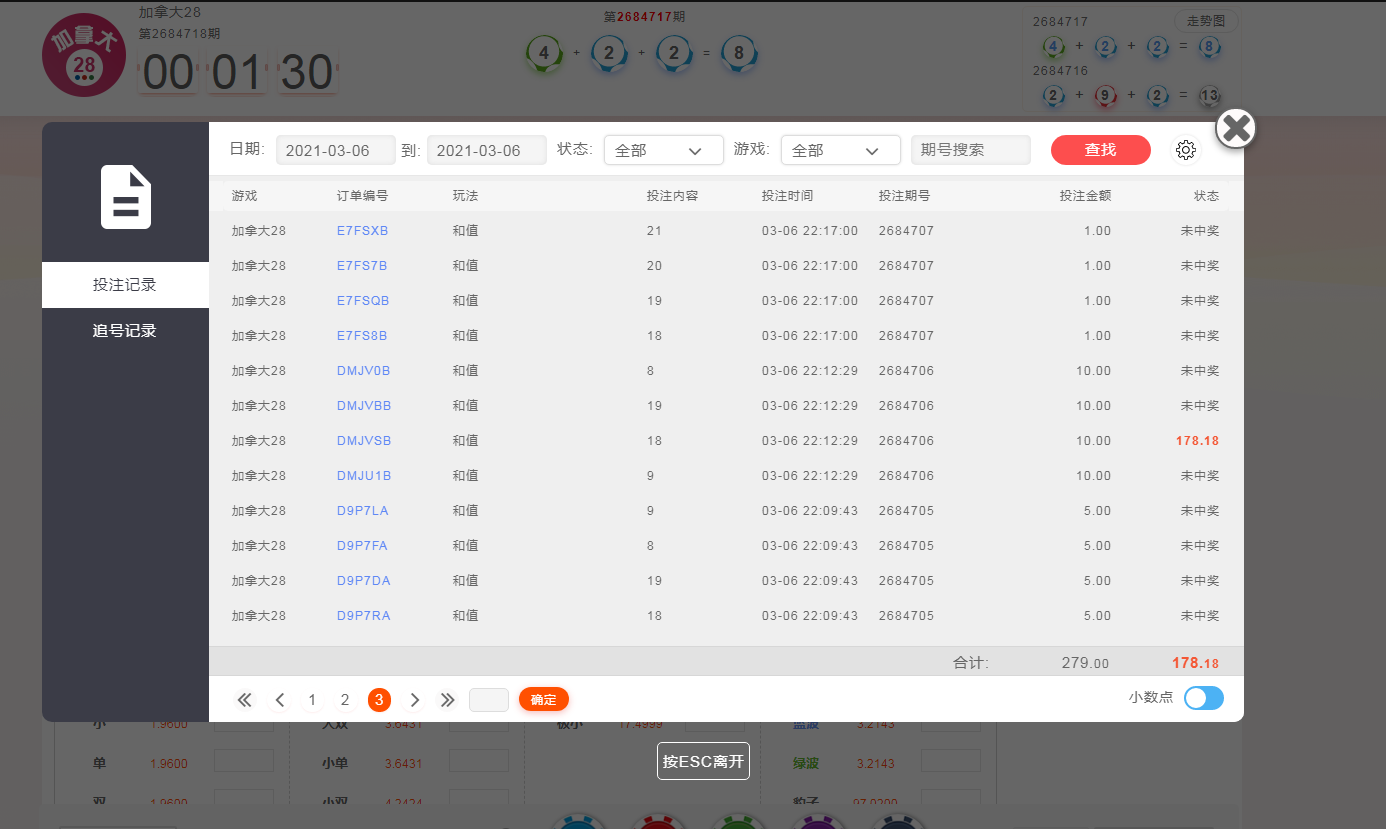
Task: Select page 1 in pagination
Action: coord(312,700)
